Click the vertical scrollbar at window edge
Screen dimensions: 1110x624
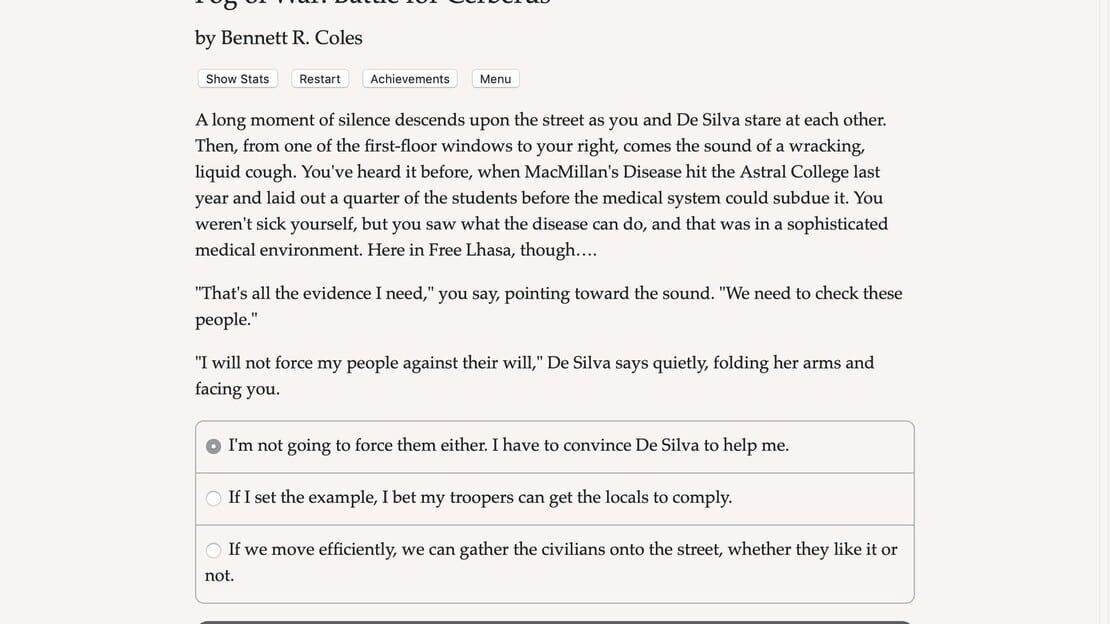click(1105, 312)
